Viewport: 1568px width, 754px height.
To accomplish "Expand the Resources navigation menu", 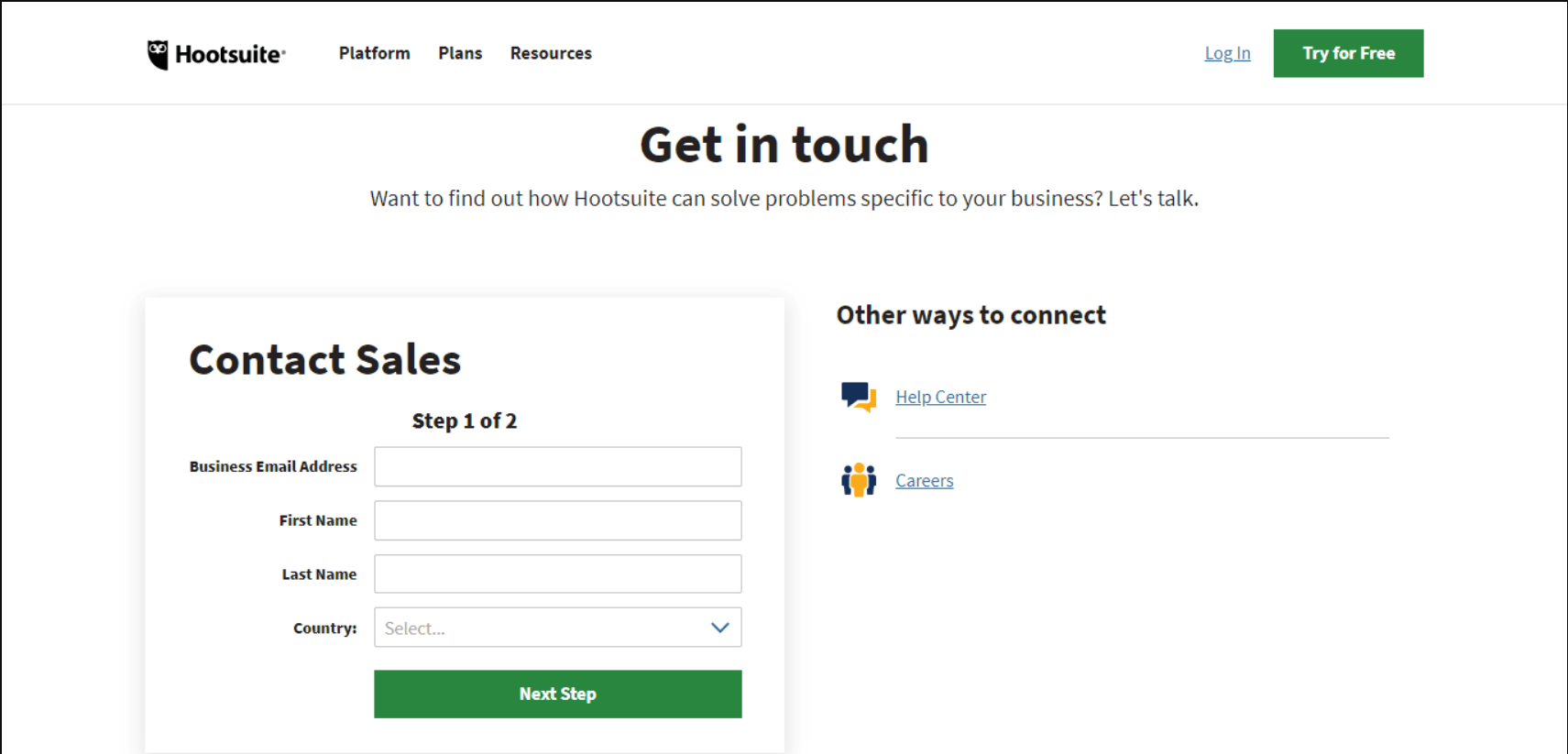I will point(551,53).
